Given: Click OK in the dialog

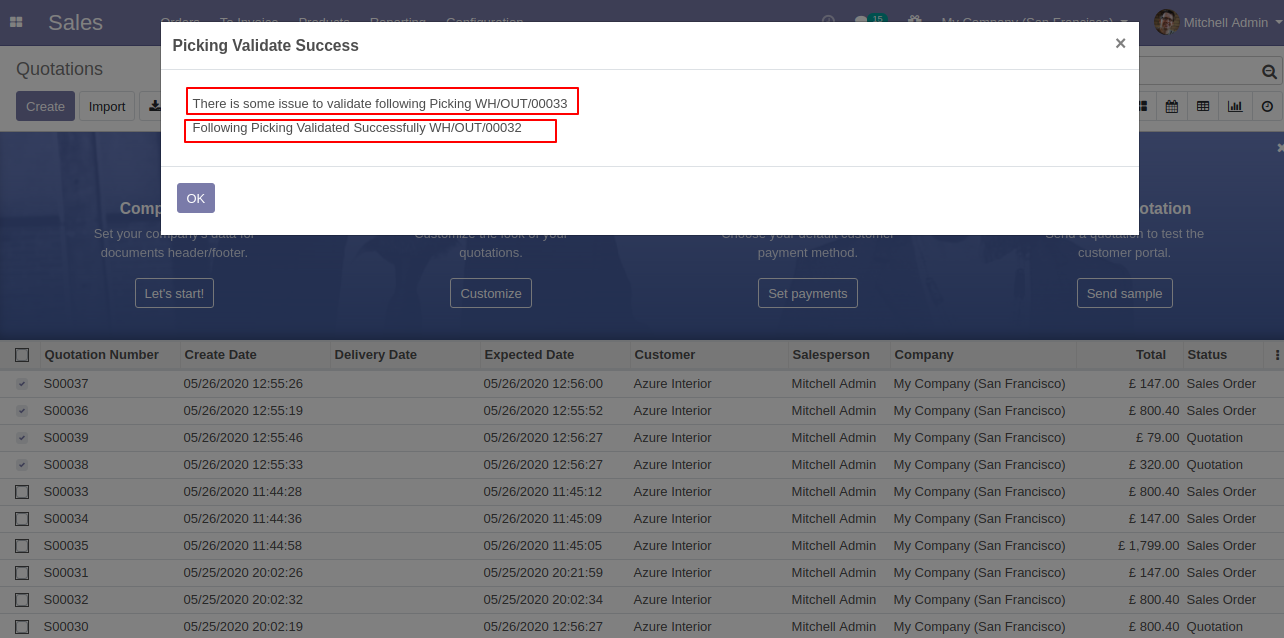Looking at the screenshot, I should 196,198.
